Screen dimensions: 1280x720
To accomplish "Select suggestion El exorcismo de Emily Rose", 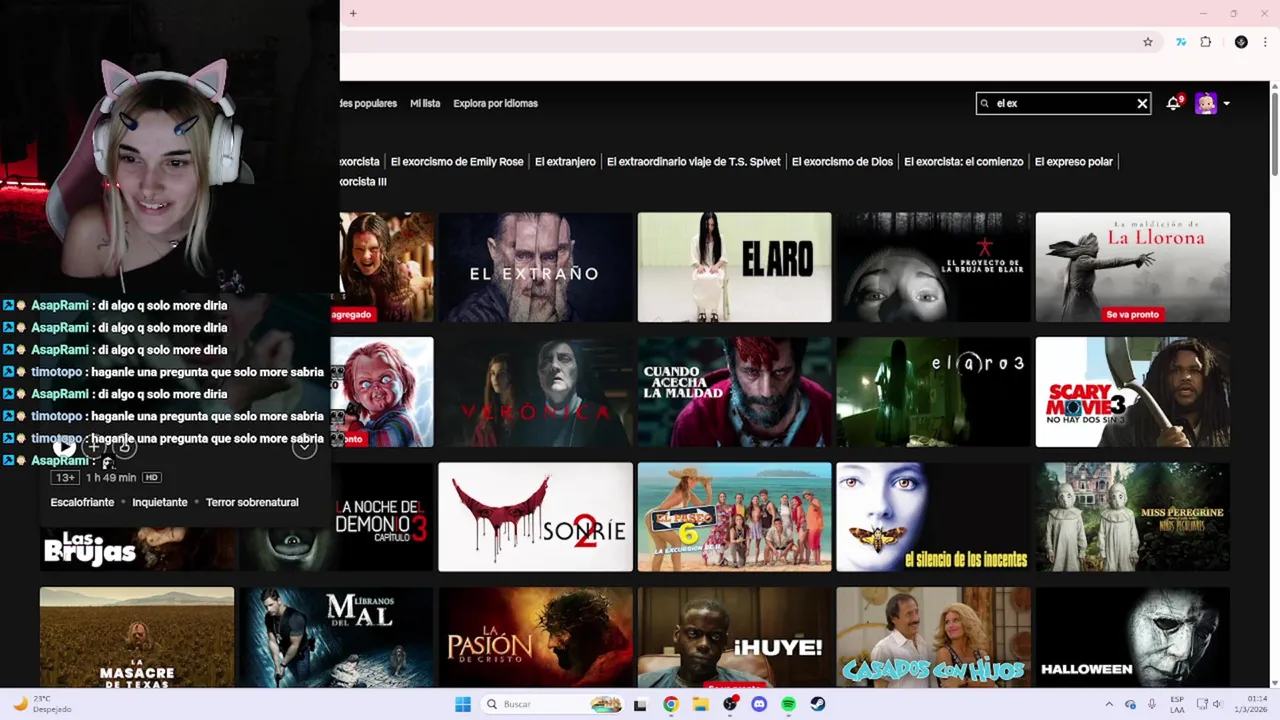I will coord(457,161).
